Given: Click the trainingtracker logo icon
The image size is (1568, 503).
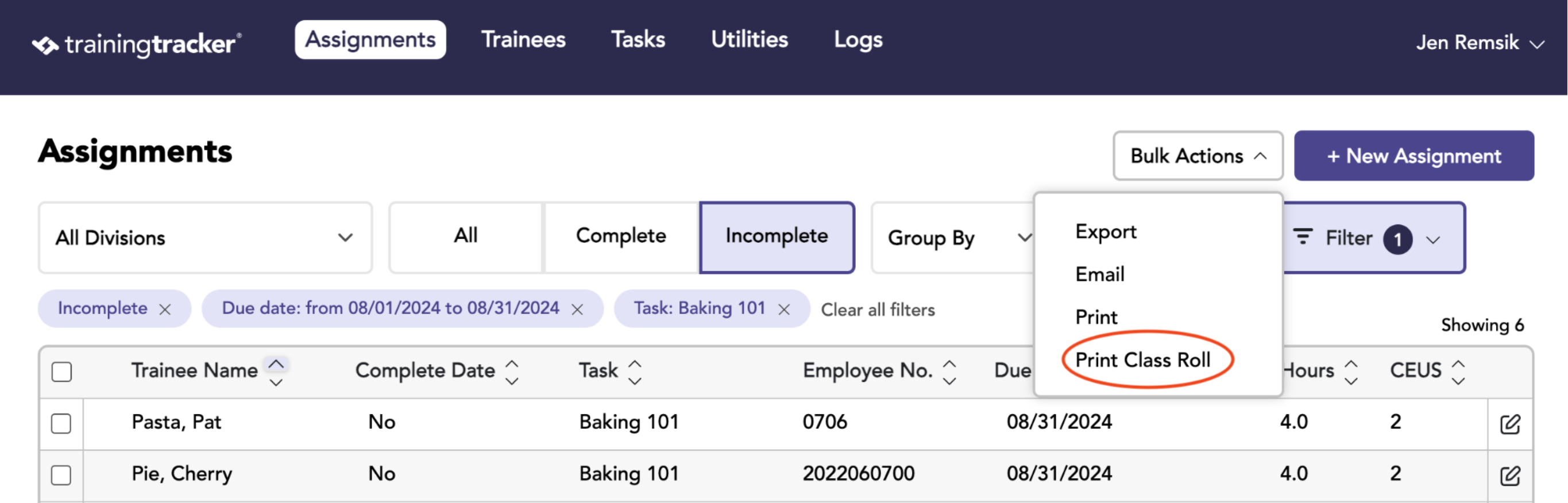Looking at the screenshot, I should click(x=45, y=45).
